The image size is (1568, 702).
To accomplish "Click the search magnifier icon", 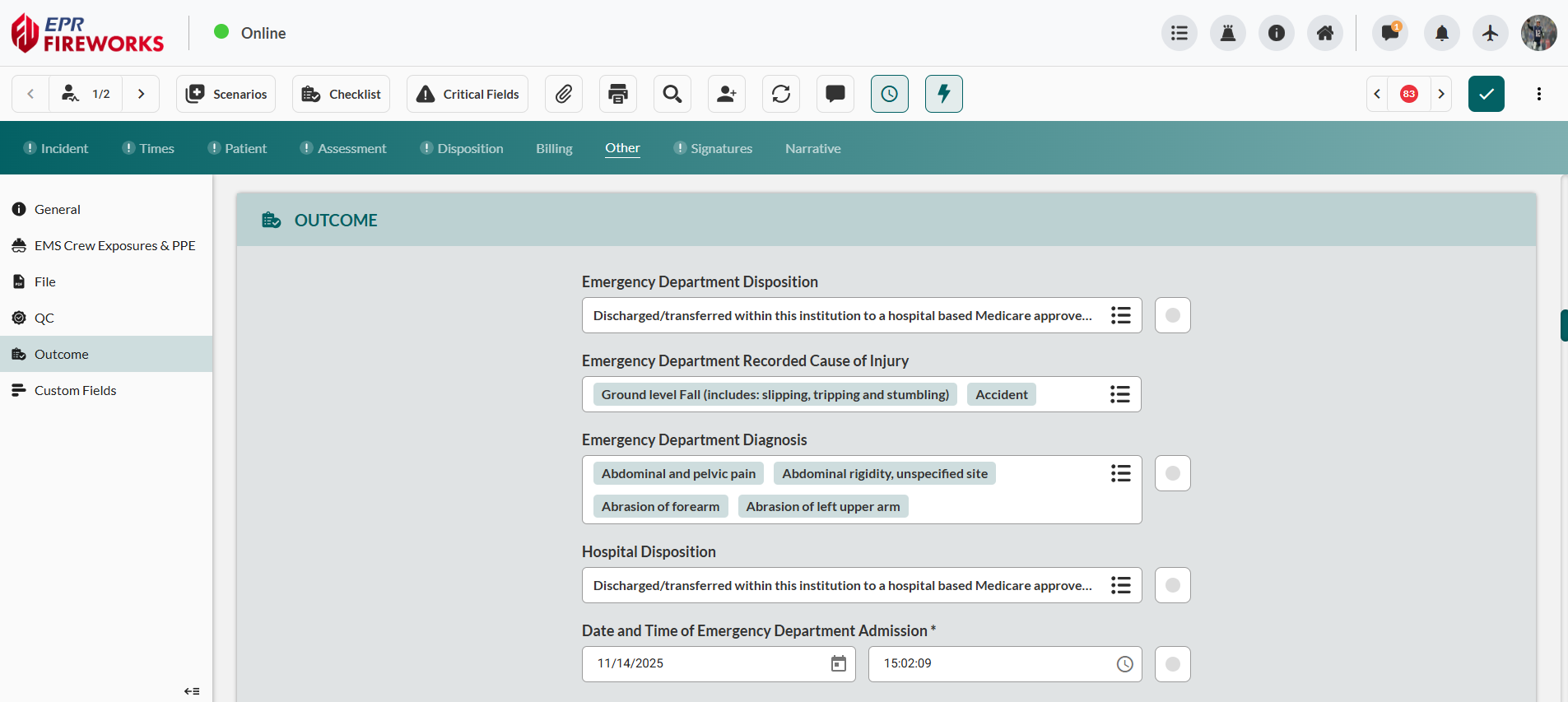I will pos(672,94).
